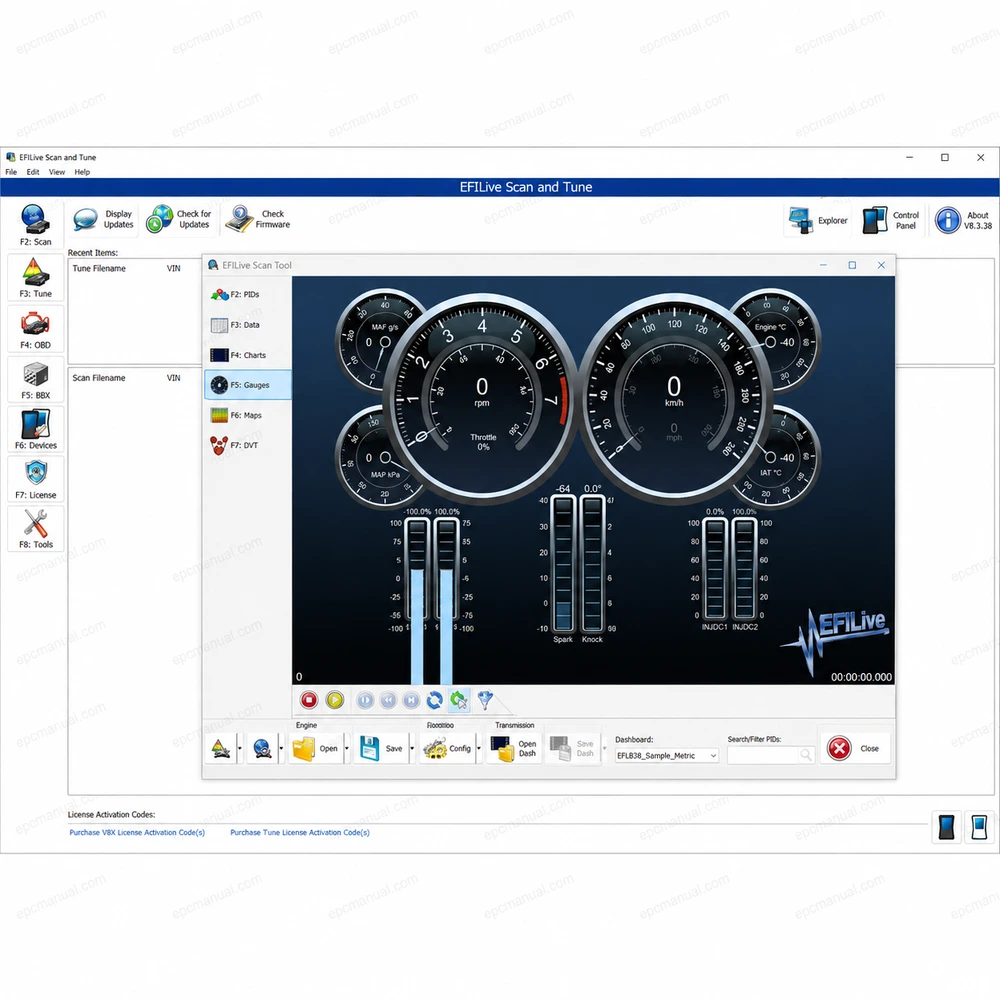The width and height of the screenshot is (1000, 1000).
Task: Click the tune tool icon in Scan Tool footer
Action: point(221,749)
